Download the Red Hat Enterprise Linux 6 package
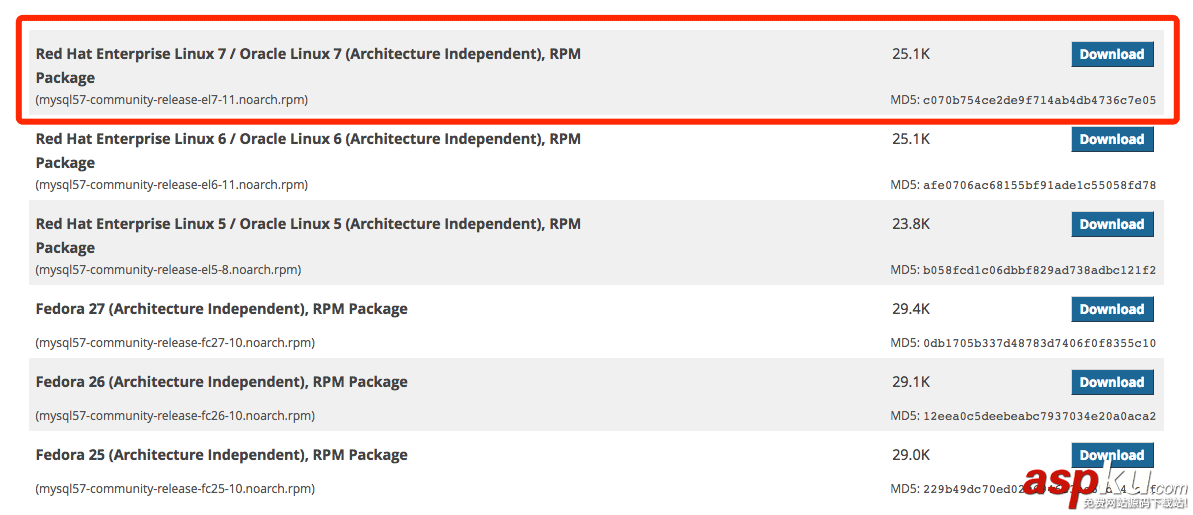Image resolution: width=1193 pixels, height=515 pixels. coord(1112,139)
